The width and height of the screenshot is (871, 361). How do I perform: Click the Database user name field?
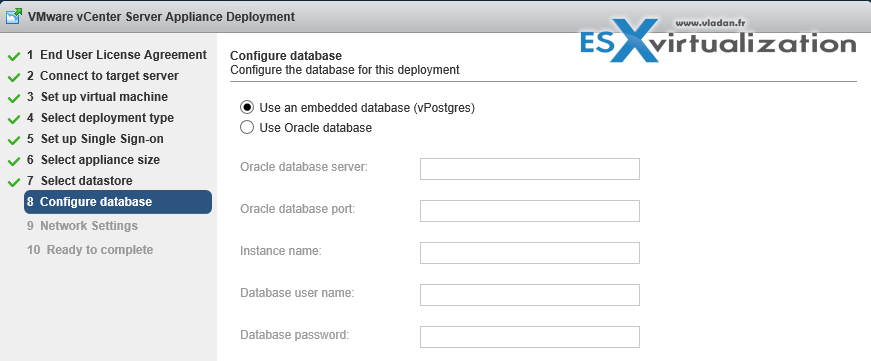click(529, 295)
